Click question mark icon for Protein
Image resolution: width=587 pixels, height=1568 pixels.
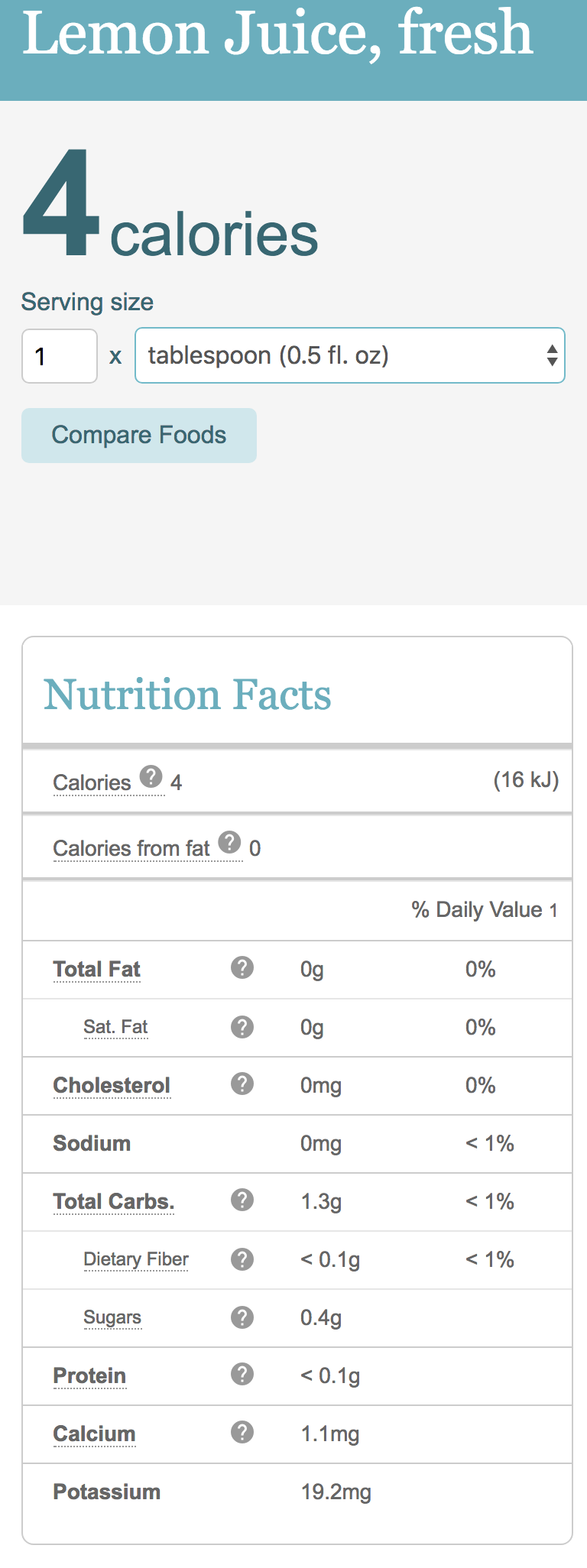point(242,1374)
